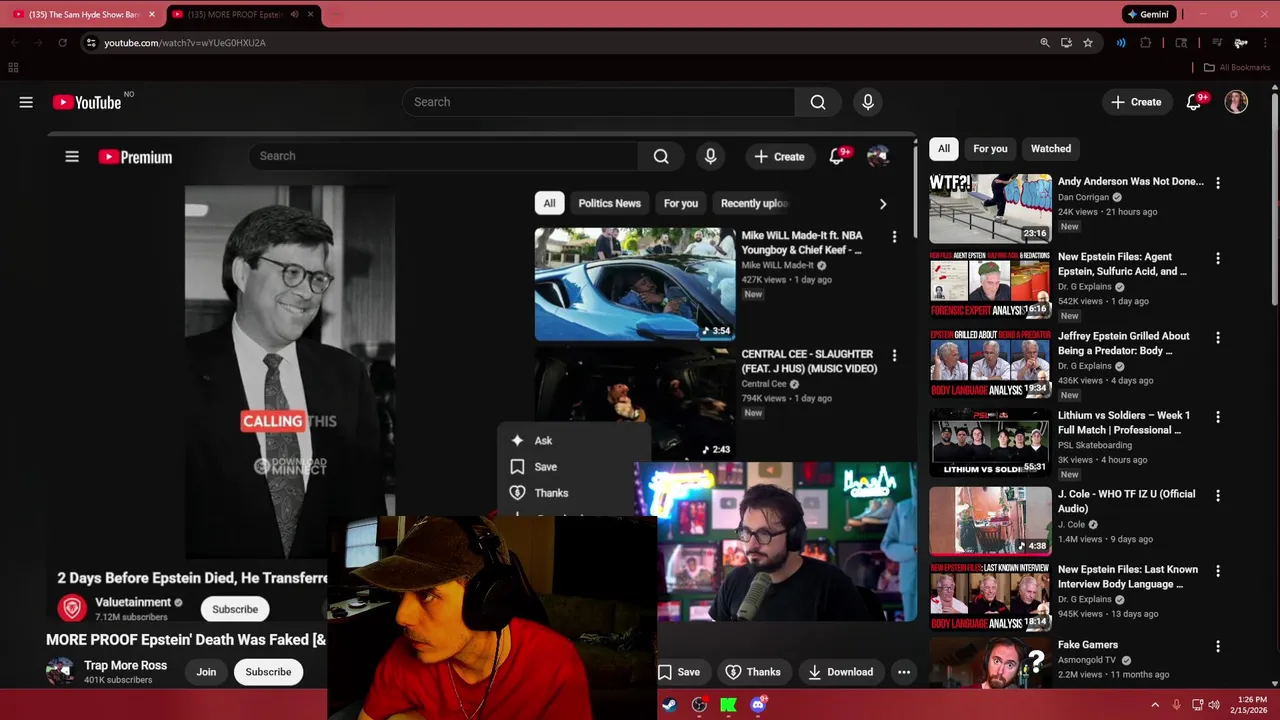Start voice search with the microphone icon
The width and height of the screenshot is (1280, 720).
point(868,102)
